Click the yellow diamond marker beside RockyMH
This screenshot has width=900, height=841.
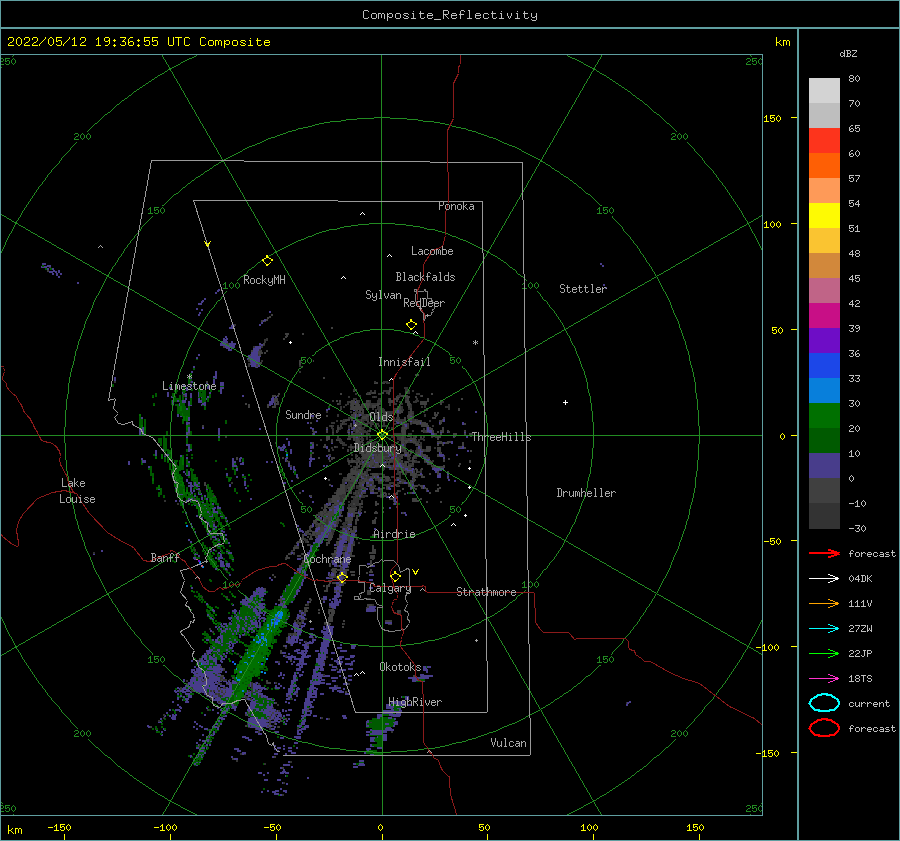click(267, 261)
